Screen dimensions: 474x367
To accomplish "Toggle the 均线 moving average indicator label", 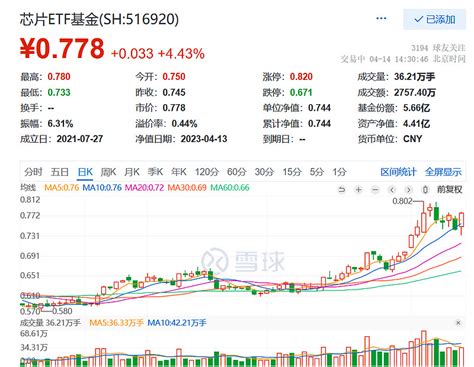I will 28,188.
